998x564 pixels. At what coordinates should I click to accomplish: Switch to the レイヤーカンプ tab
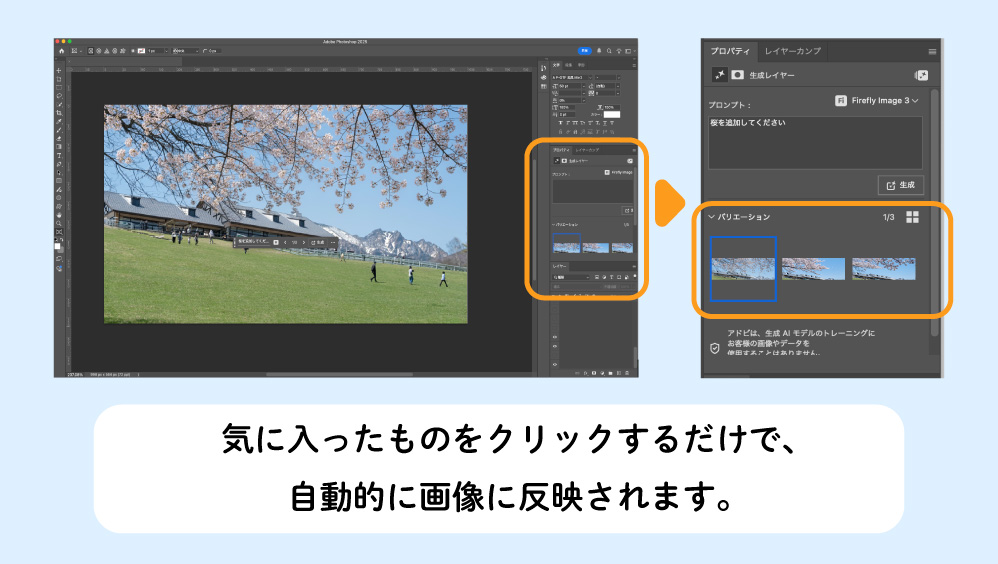(x=792, y=51)
